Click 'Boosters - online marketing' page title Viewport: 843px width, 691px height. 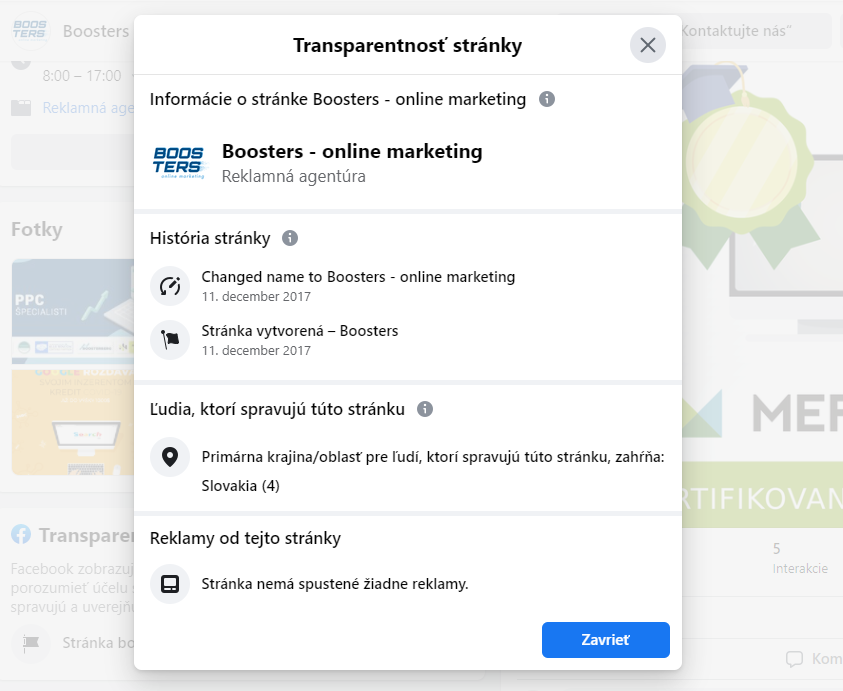click(x=352, y=152)
